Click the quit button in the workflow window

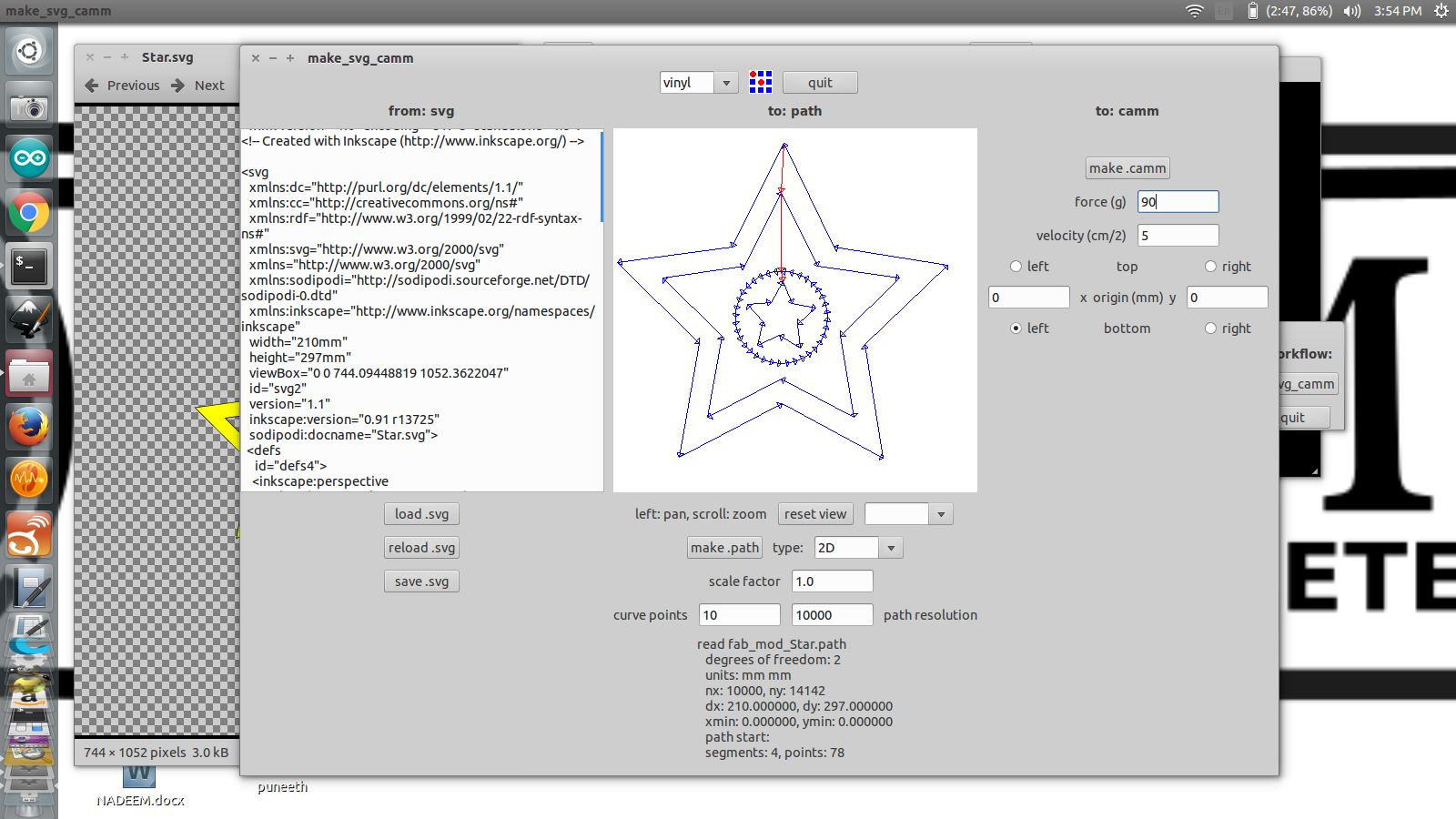pos(1303,418)
